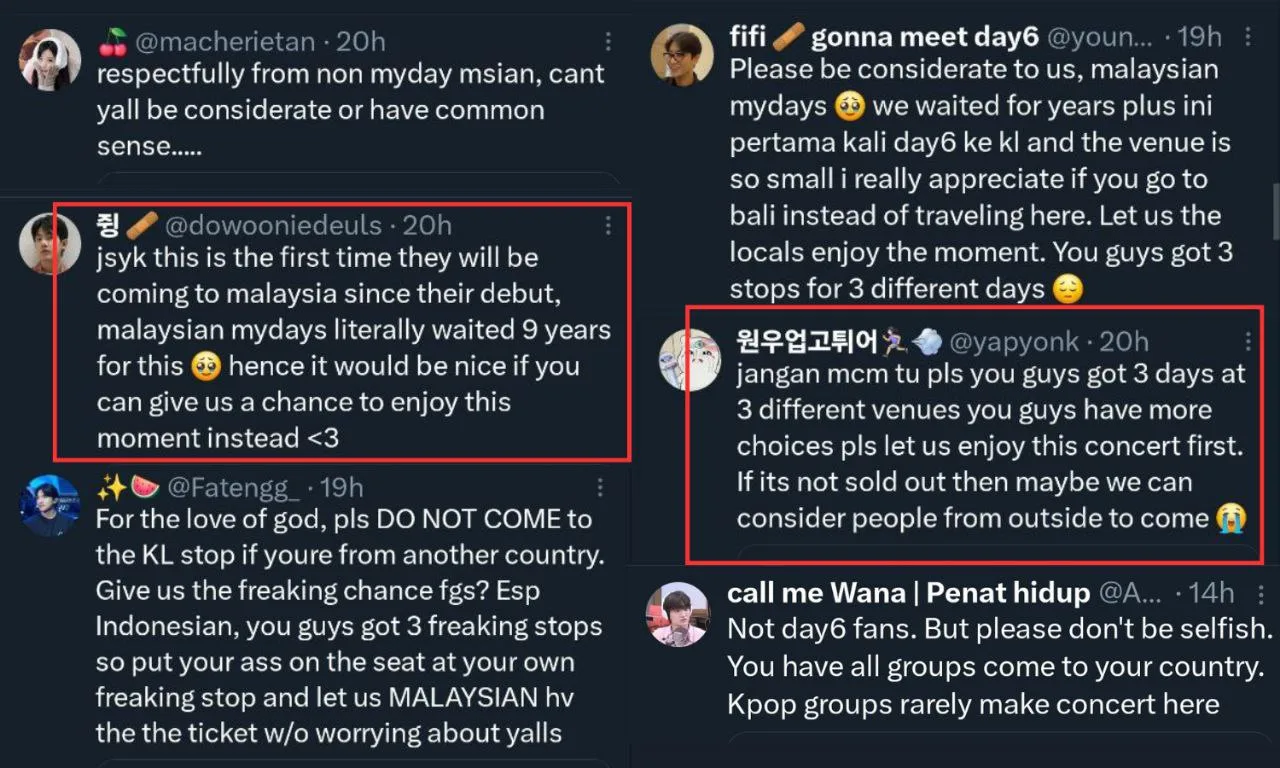The width and height of the screenshot is (1280, 768).
Task: Click display name "call me Wana | Penat hidup"
Action: [908, 593]
